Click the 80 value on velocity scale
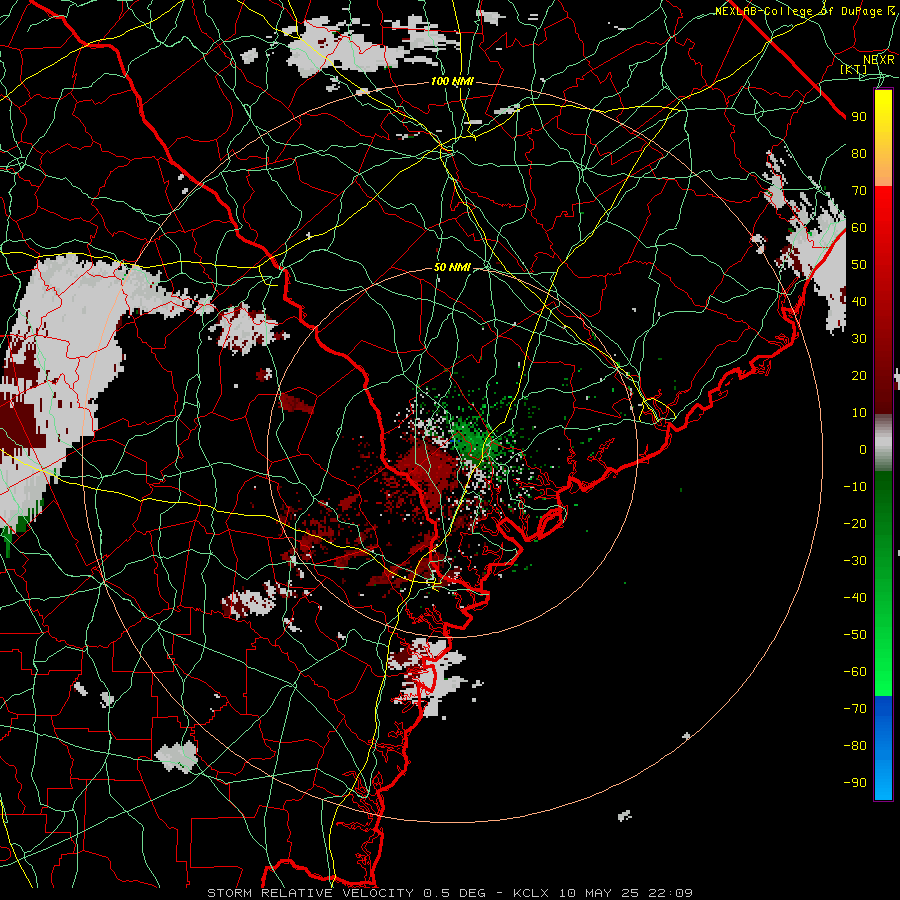The width and height of the screenshot is (900, 900). (x=859, y=154)
